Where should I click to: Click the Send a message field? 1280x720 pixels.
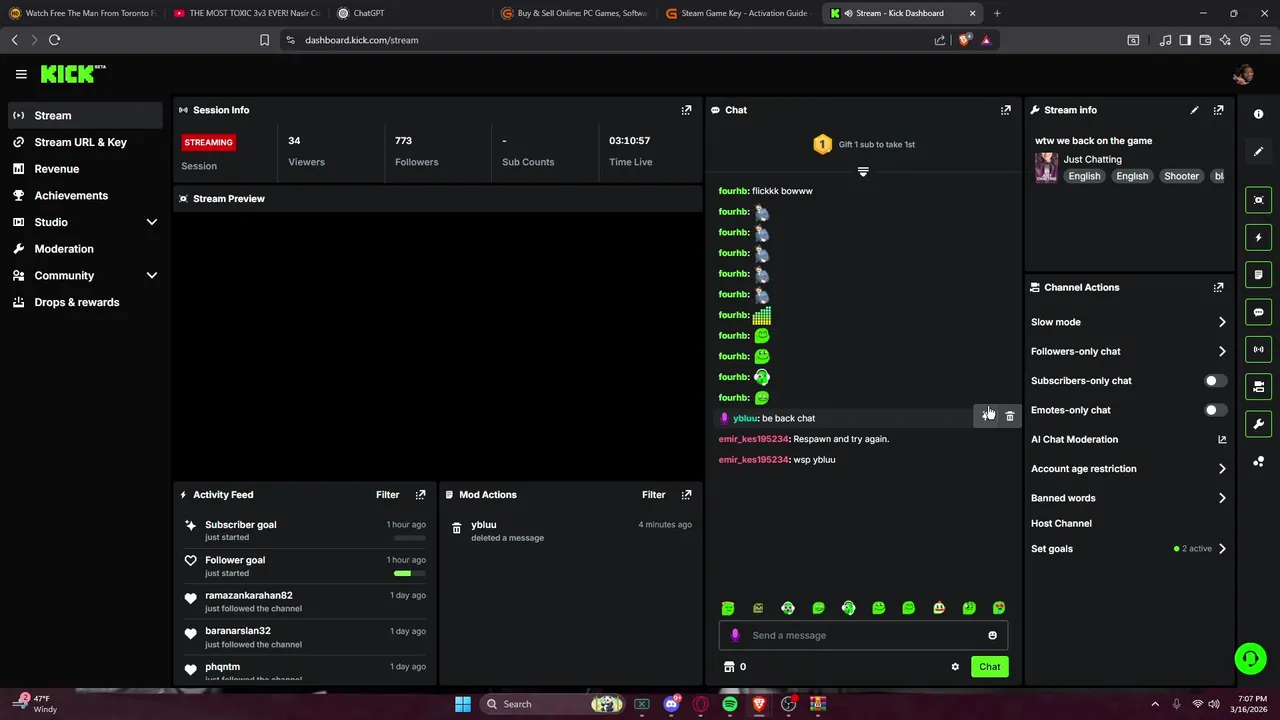pyautogui.click(x=863, y=635)
